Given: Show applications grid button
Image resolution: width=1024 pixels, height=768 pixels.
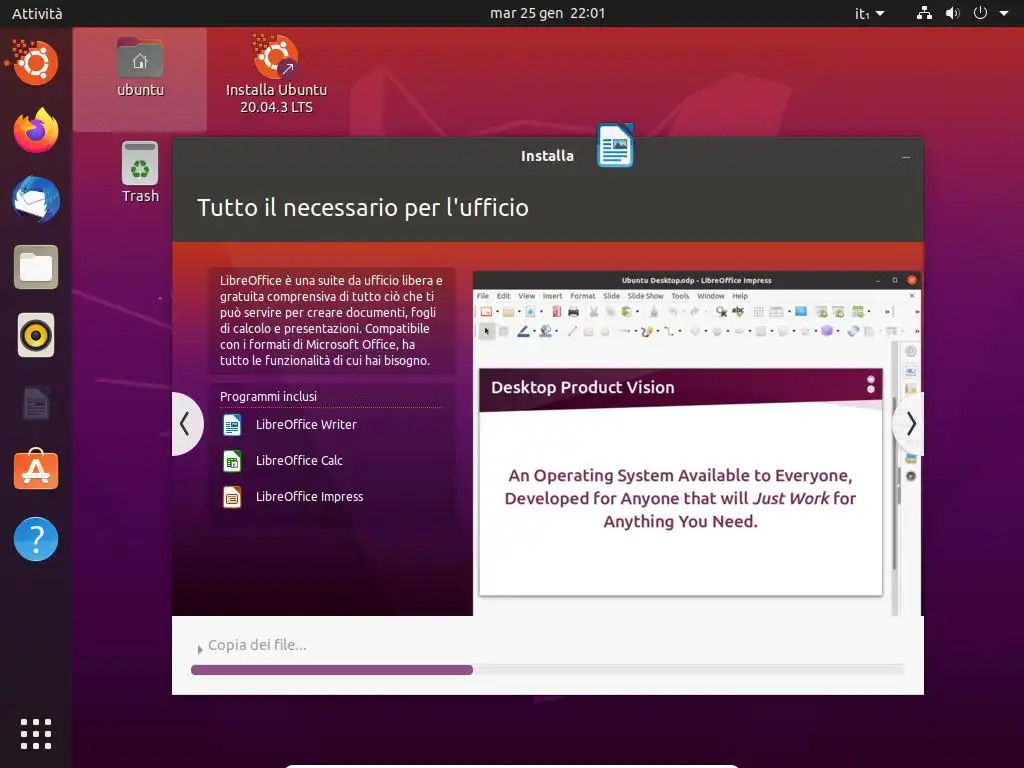Looking at the screenshot, I should (36, 734).
